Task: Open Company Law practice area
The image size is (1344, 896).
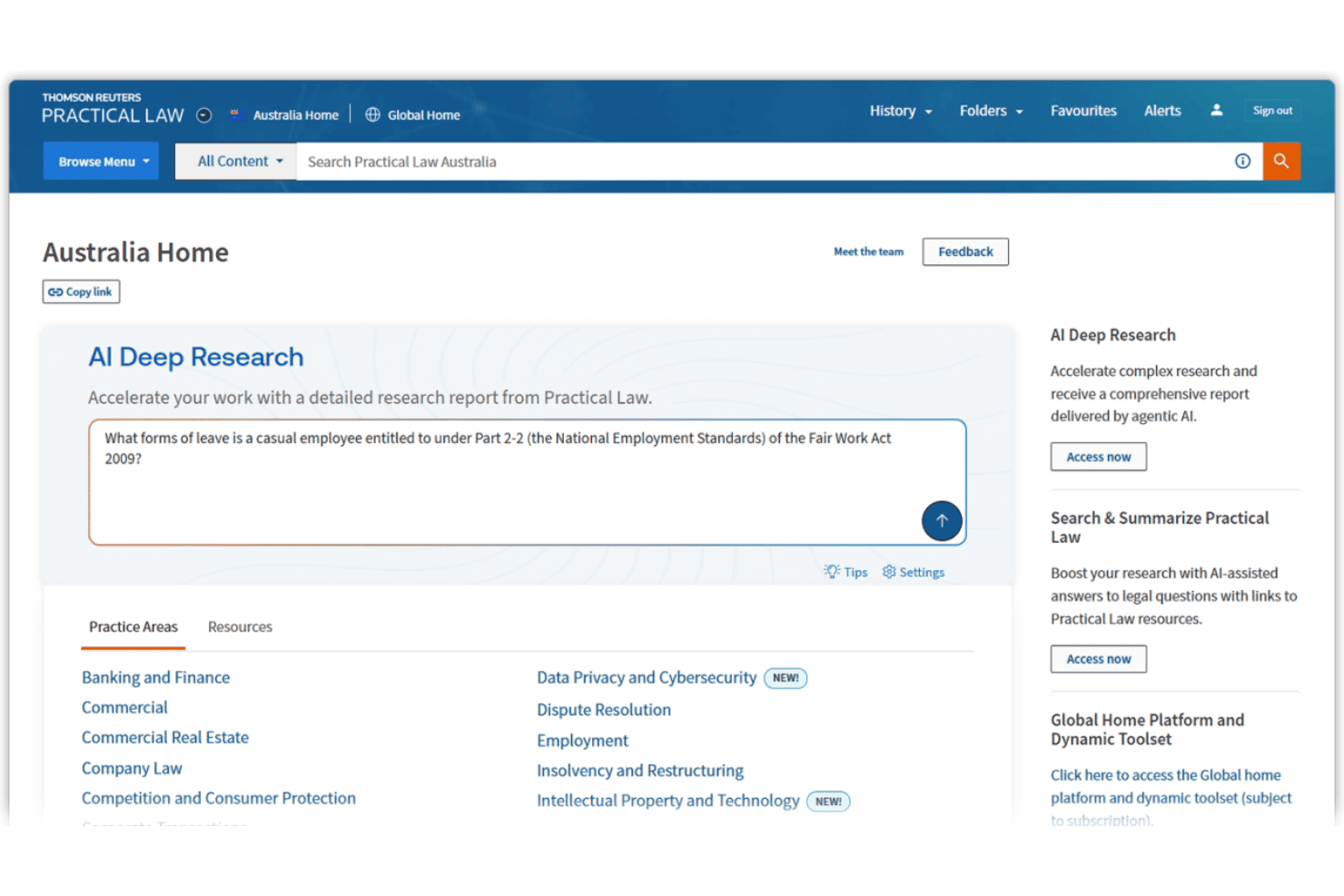Action: tap(132, 768)
